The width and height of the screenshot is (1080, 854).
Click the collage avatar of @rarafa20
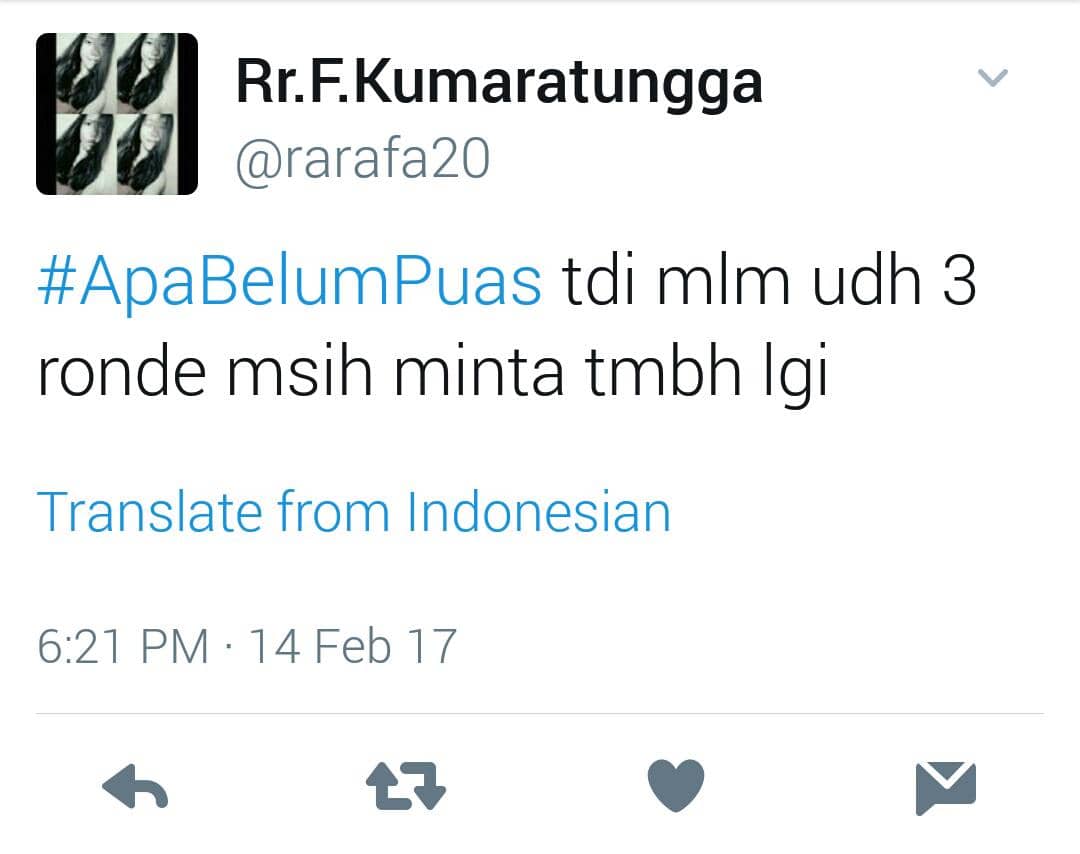(x=116, y=114)
